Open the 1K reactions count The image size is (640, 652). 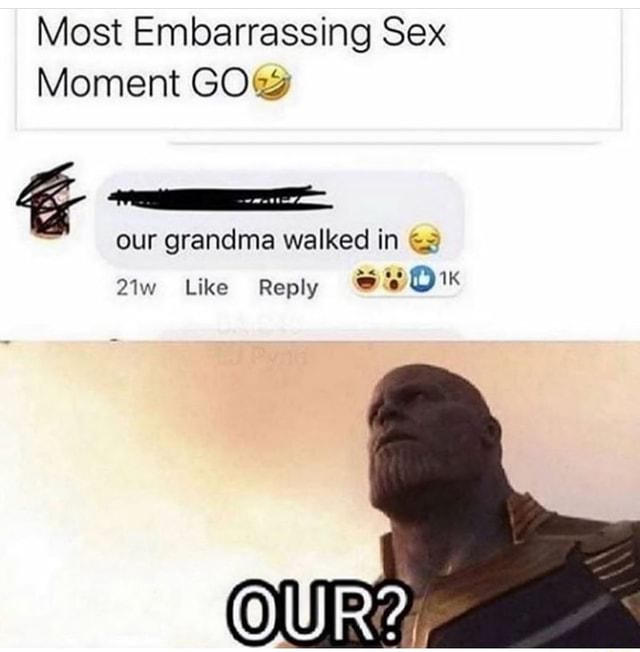tap(450, 280)
